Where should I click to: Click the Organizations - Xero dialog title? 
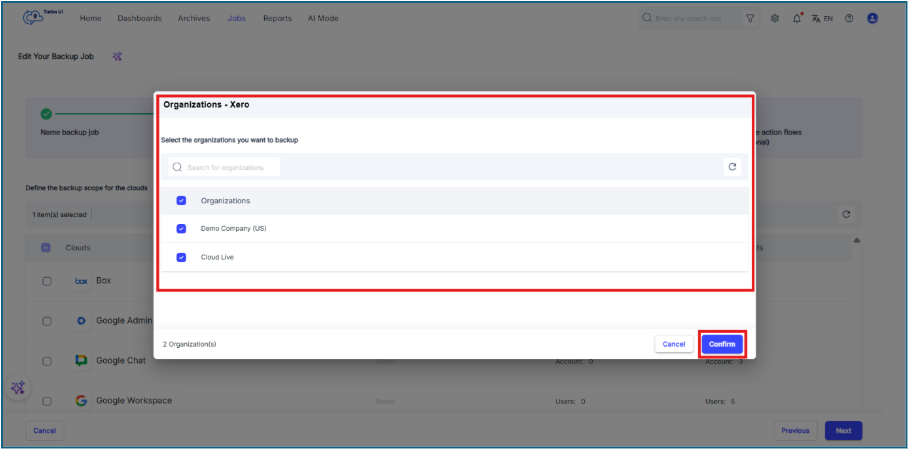206,106
